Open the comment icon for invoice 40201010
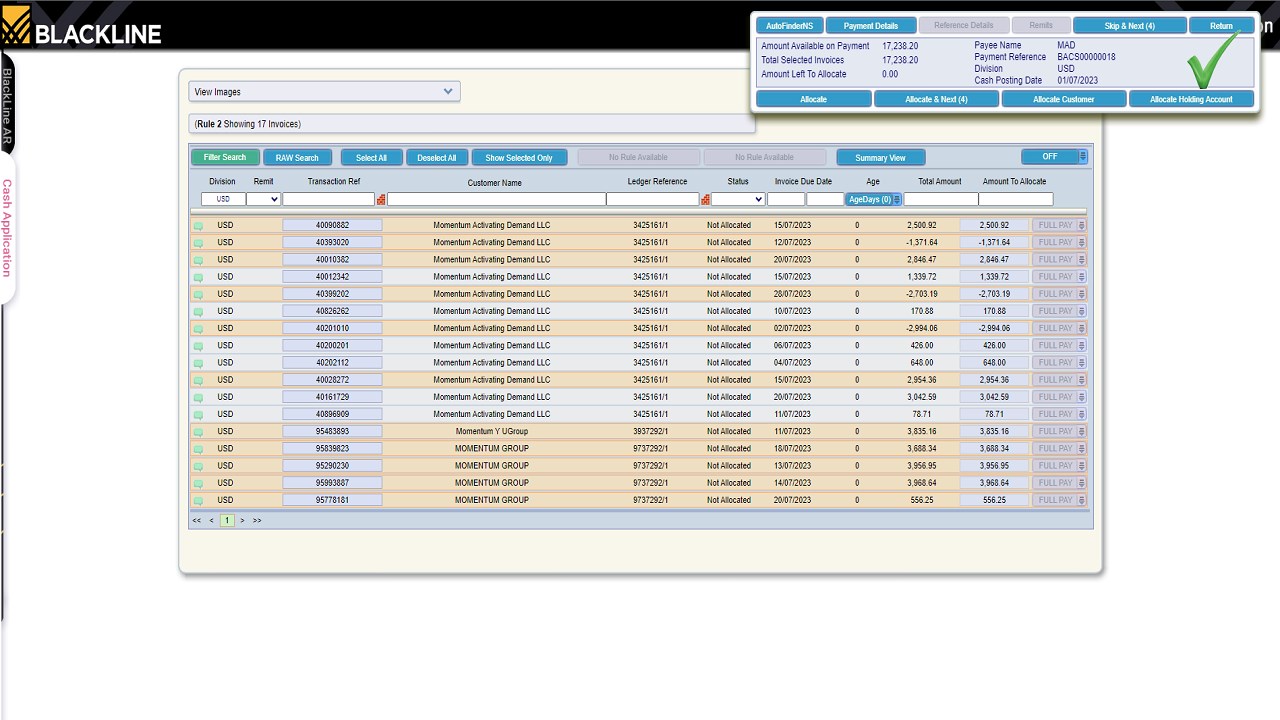This screenshot has height=720, width=1280. click(x=198, y=329)
